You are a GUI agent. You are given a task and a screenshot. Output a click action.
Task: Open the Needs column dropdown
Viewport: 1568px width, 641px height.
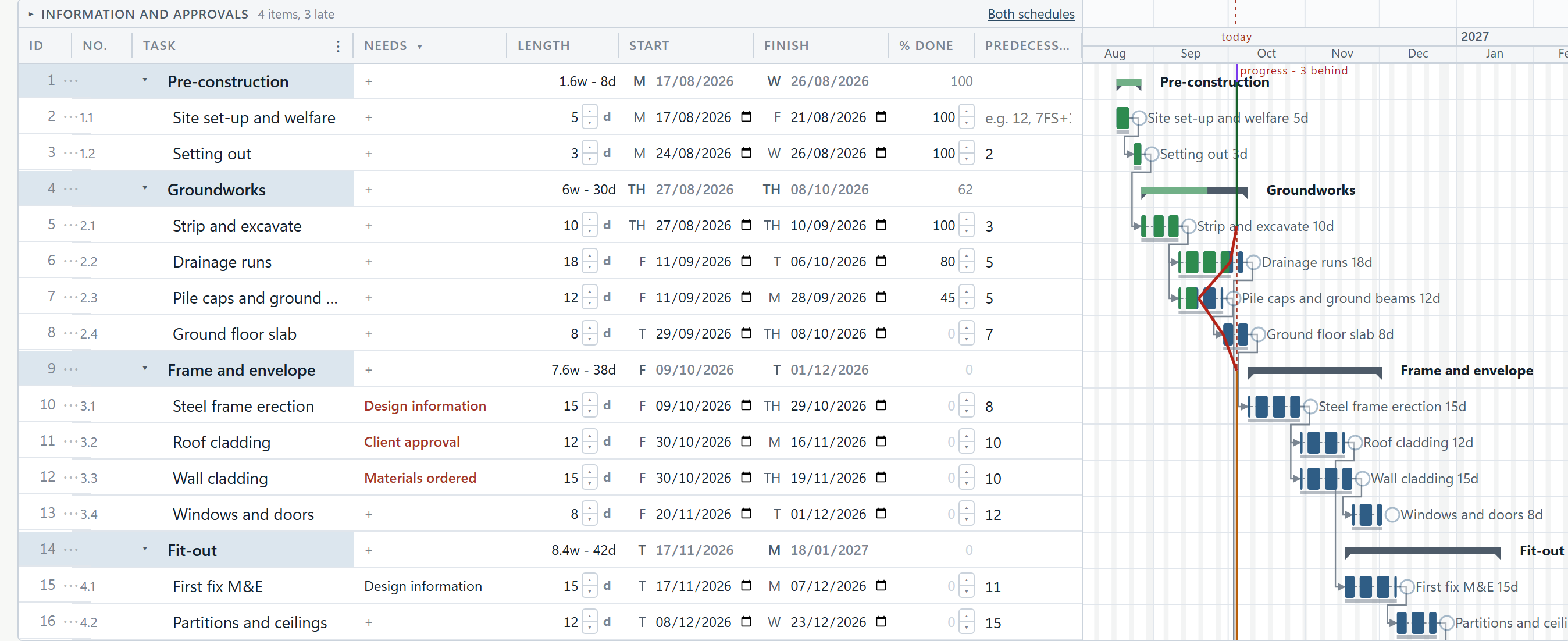[419, 47]
